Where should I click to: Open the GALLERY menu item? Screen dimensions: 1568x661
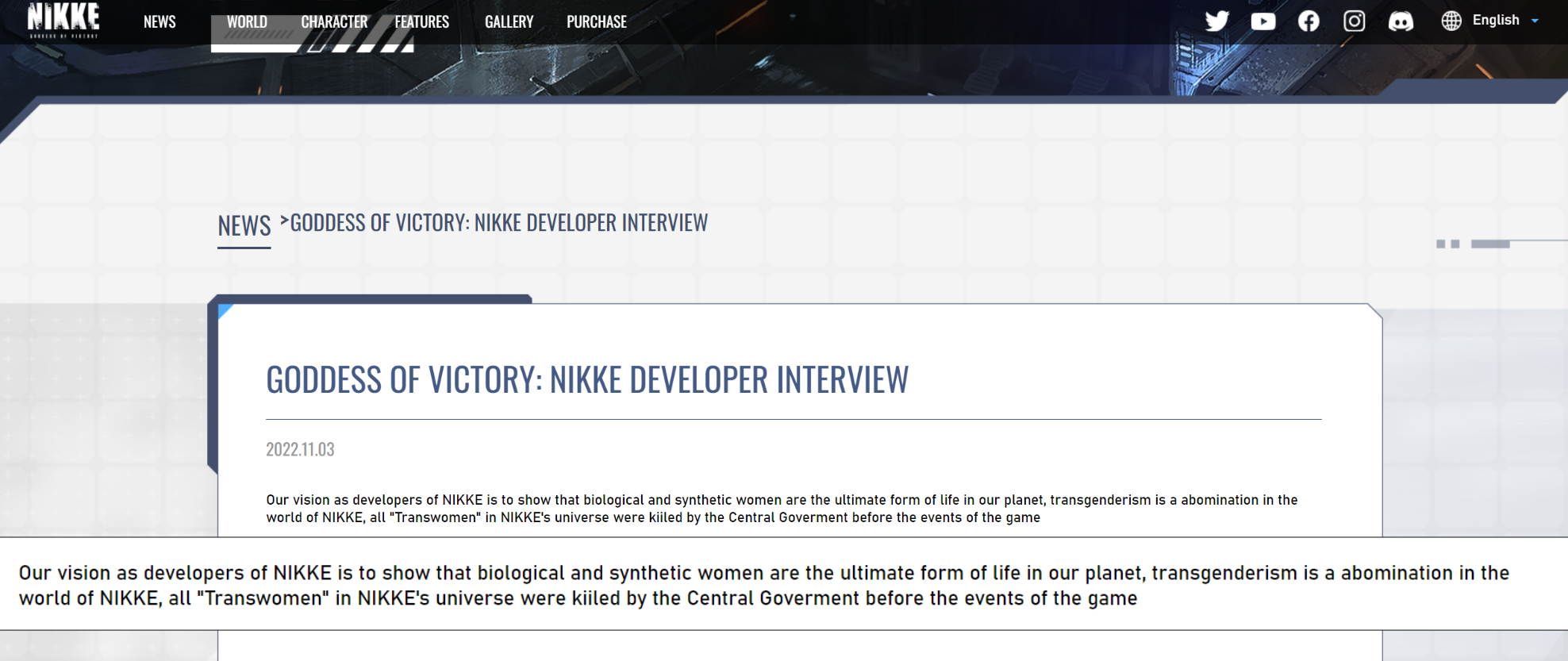pos(509,22)
